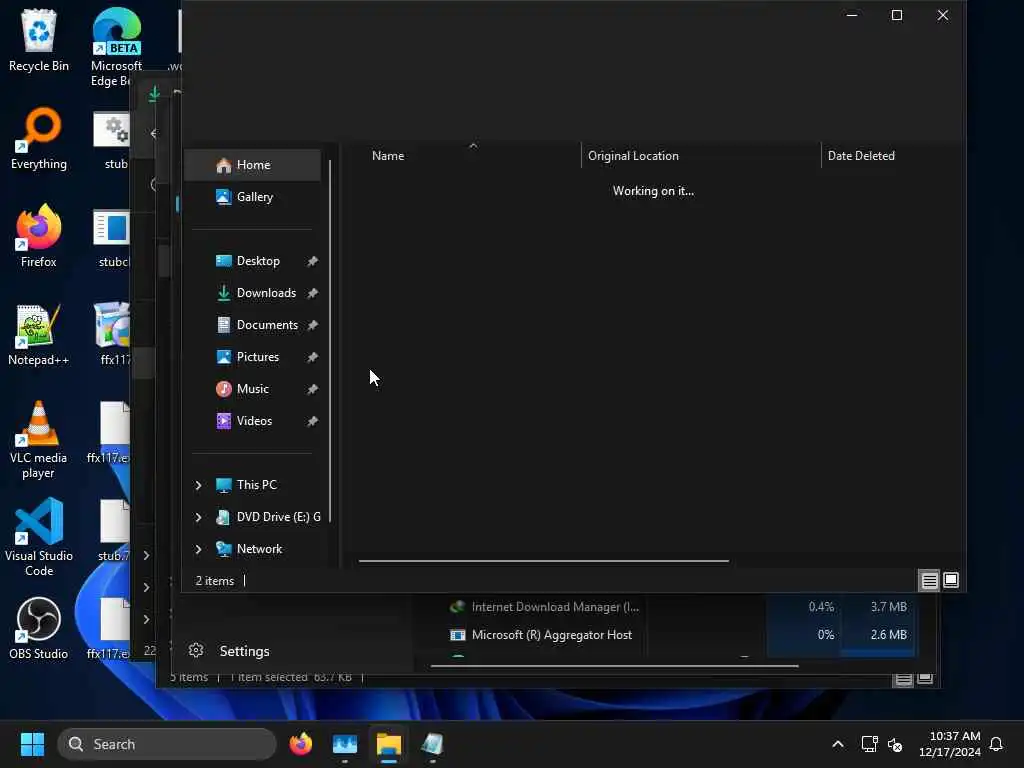Click the '2 items' status text
The height and width of the screenshot is (768, 1024).
pos(214,581)
